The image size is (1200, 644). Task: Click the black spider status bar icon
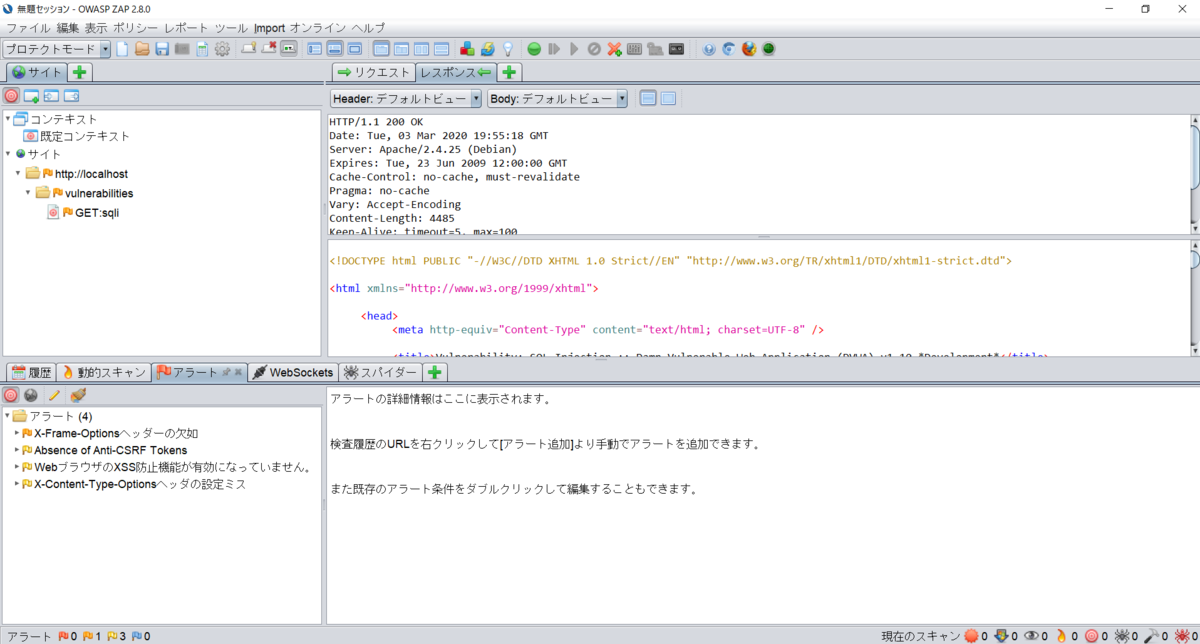(1122, 636)
